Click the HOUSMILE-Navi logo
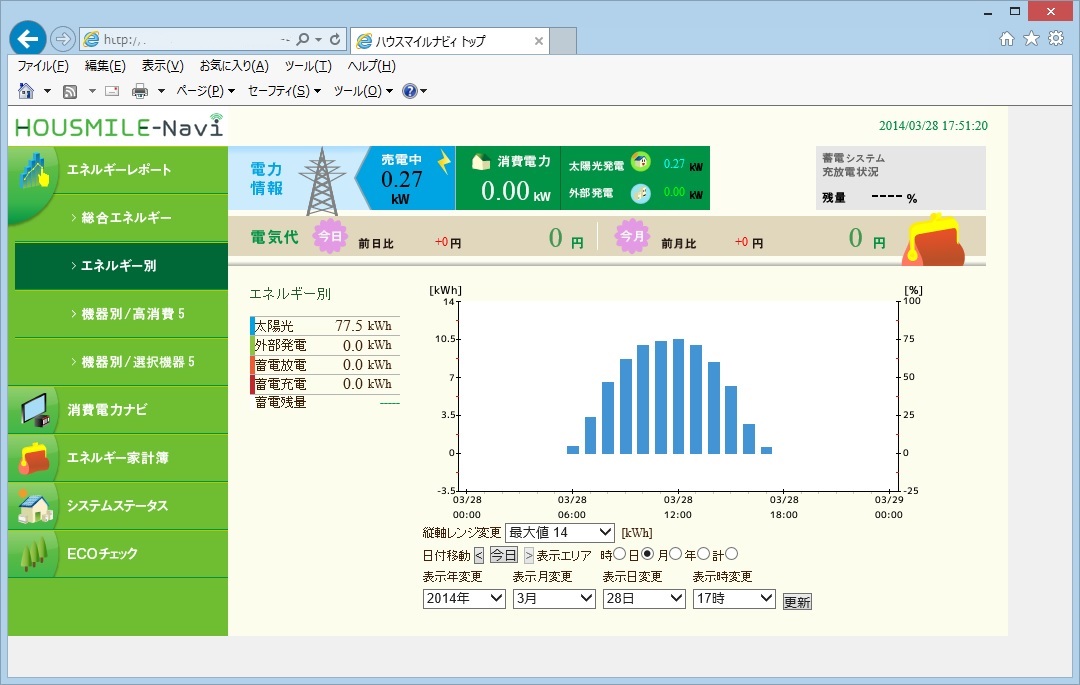The width and height of the screenshot is (1080, 685). (x=119, y=127)
